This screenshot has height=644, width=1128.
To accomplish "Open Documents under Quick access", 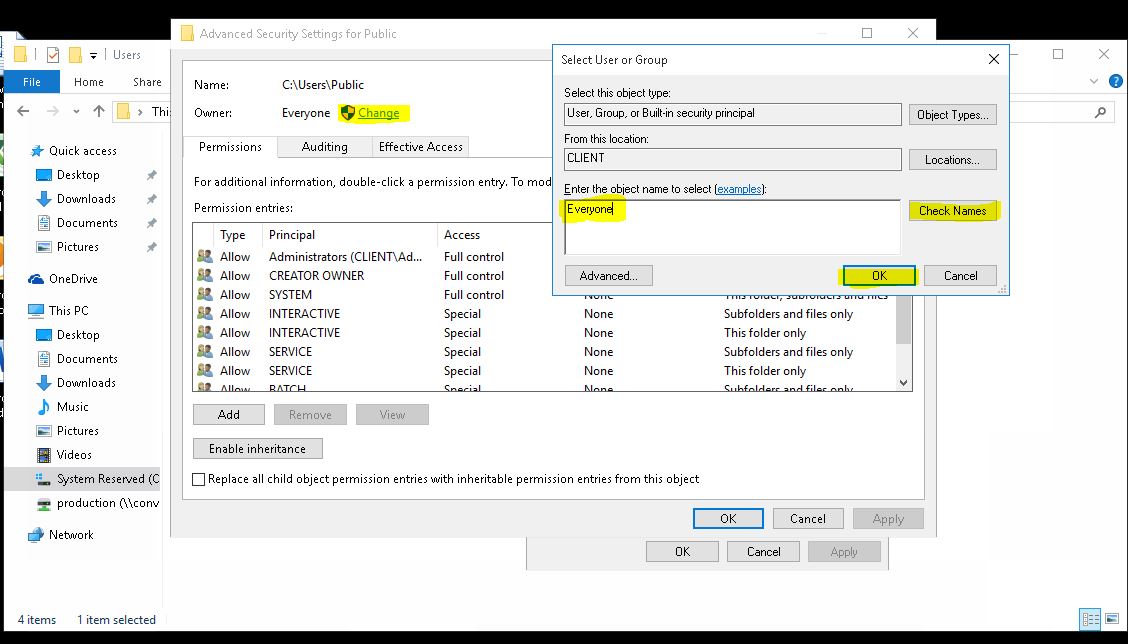I will pyautogui.click(x=87, y=223).
